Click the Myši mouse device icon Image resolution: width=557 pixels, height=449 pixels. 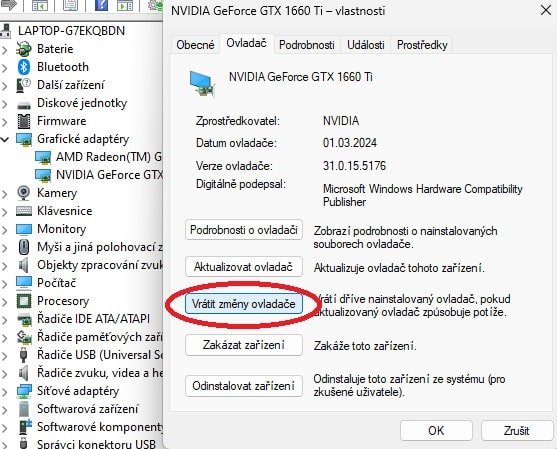[x=24, y=247]
